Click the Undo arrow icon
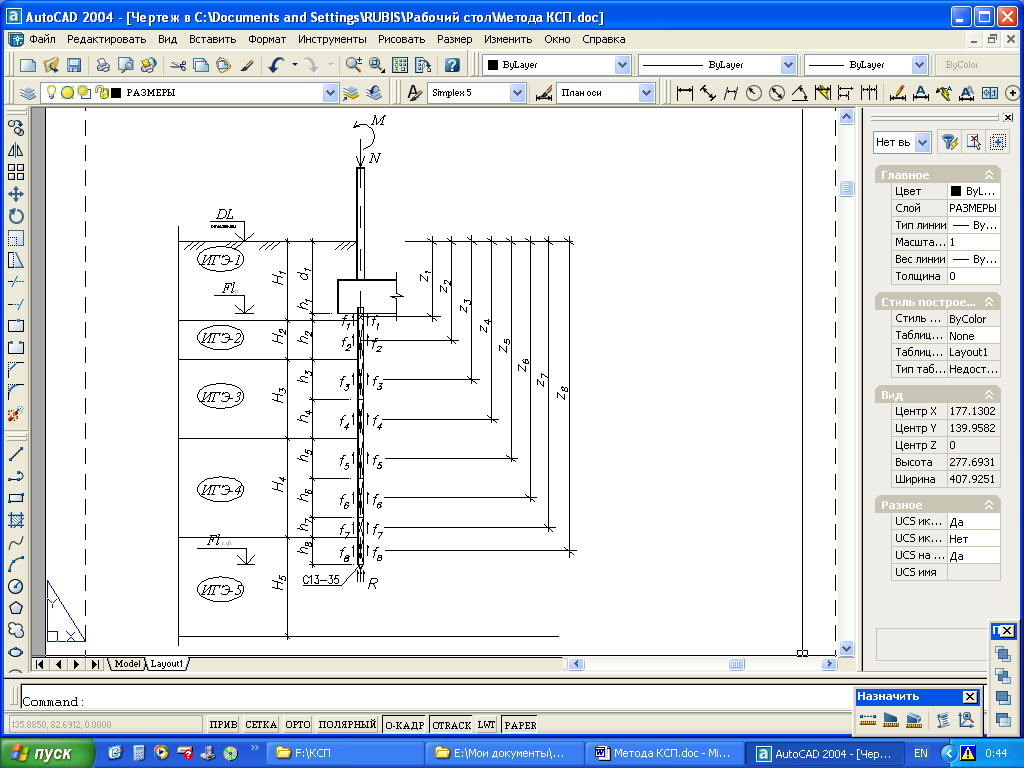 [x=276, y=65]
